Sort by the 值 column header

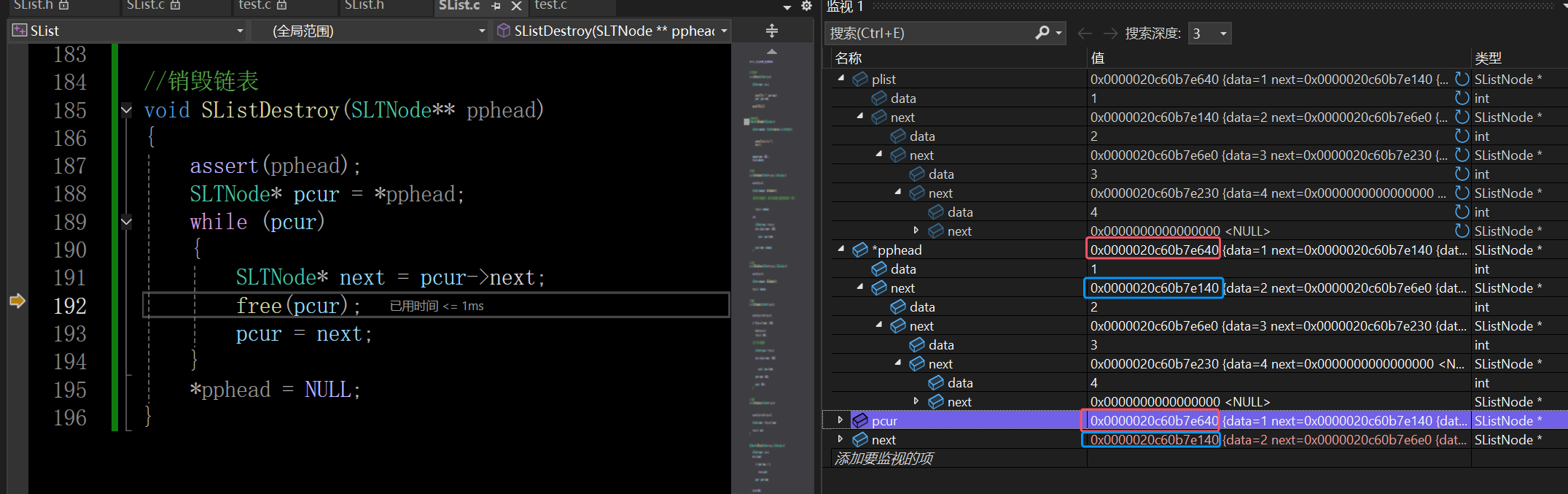point(1097,58)
